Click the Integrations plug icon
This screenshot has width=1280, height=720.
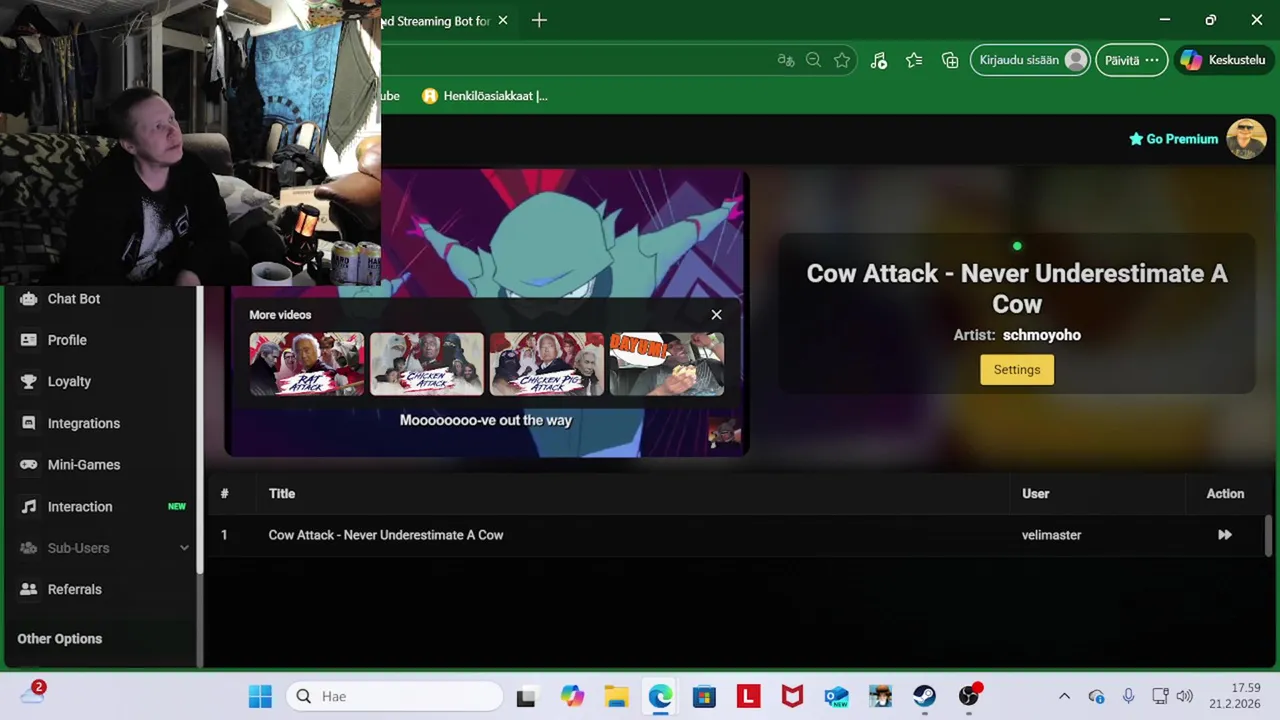(x=28, y=423)
